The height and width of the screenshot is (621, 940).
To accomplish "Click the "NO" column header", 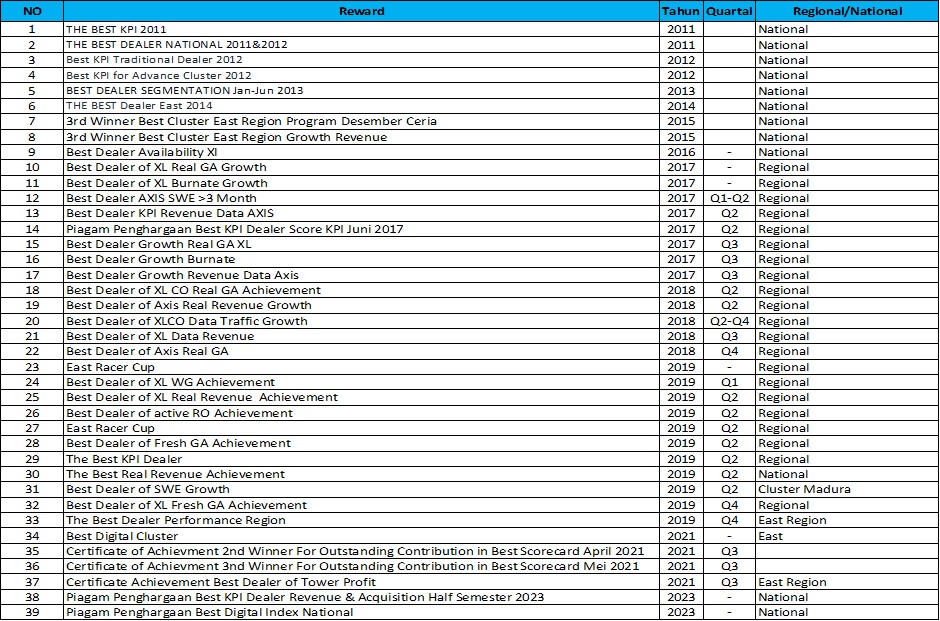I will tap(32, 11).
